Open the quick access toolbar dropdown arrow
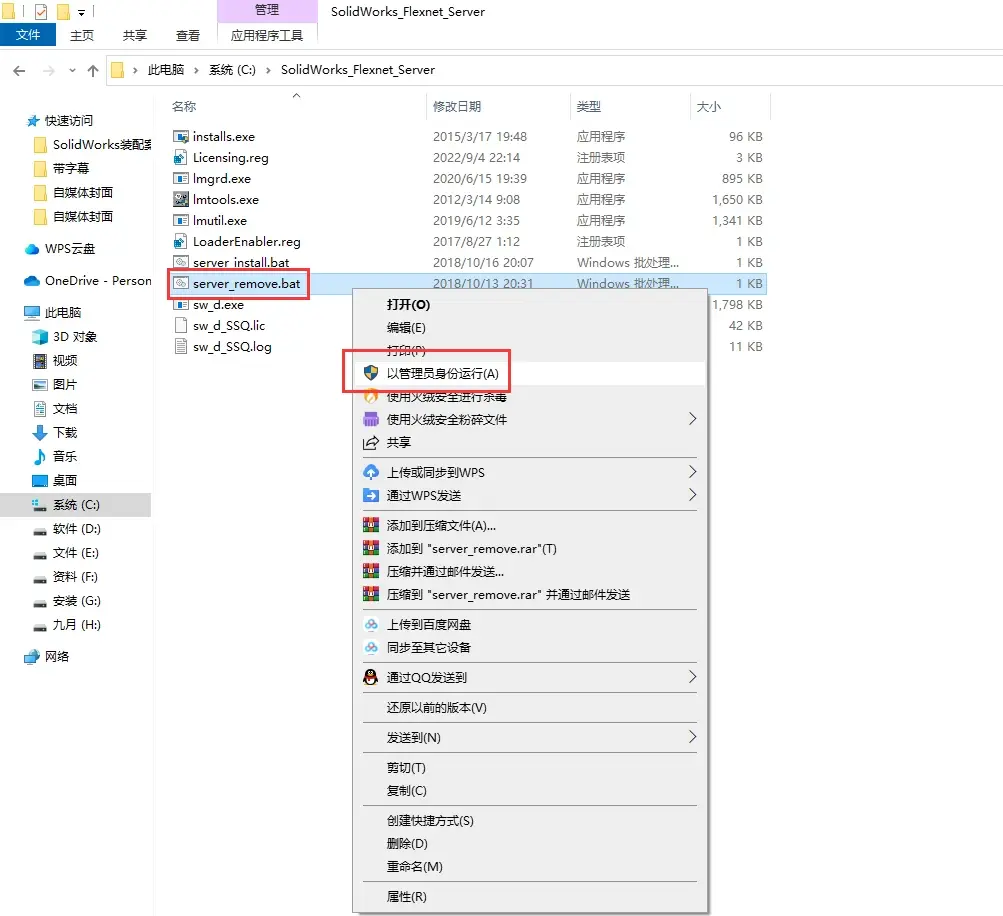The width and height of the screenshot is (1003, 916). coord(81,12)
